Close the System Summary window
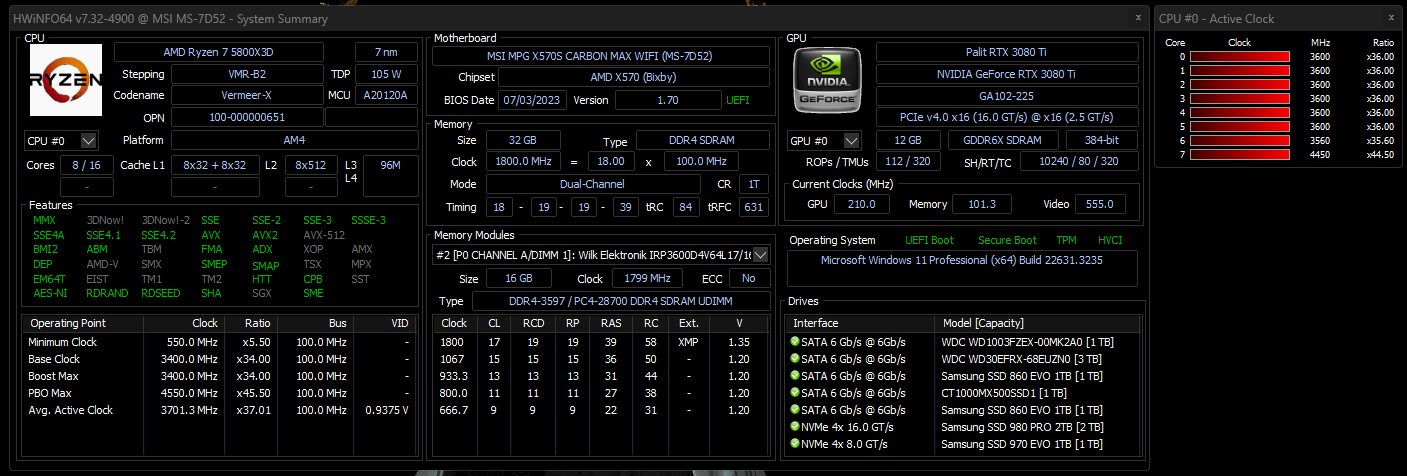Image resolution: width=1407 pixels, height=476 pixels. (x=1138, y=17)
